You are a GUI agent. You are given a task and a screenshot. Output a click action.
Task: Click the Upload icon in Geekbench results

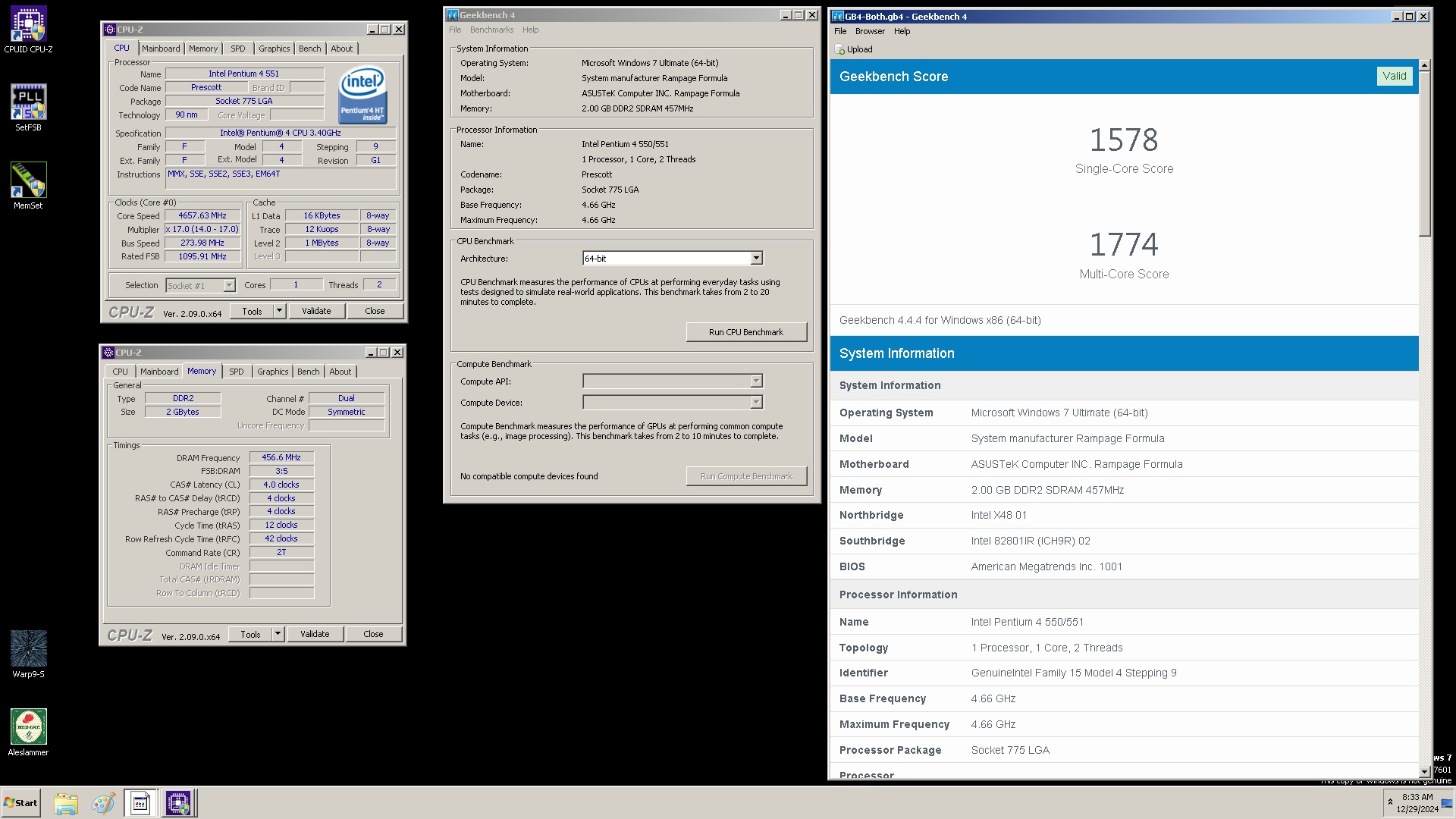click(x=839, y=49)
